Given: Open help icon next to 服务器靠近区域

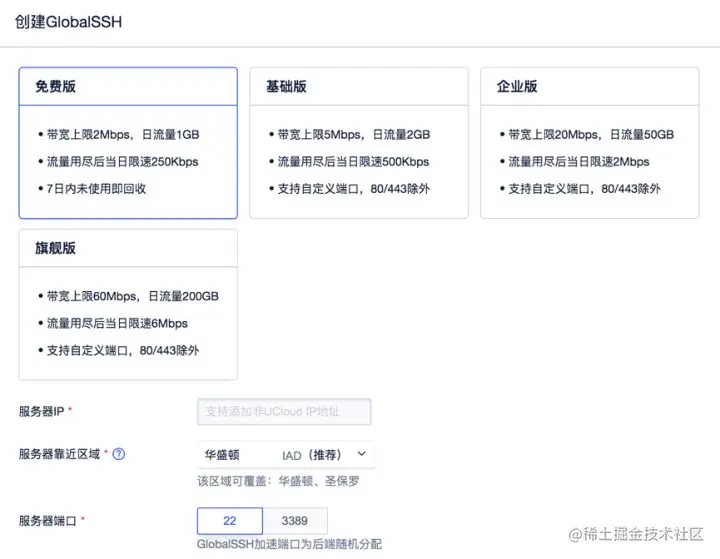Looking at the screenshot, I should point(119,454).
